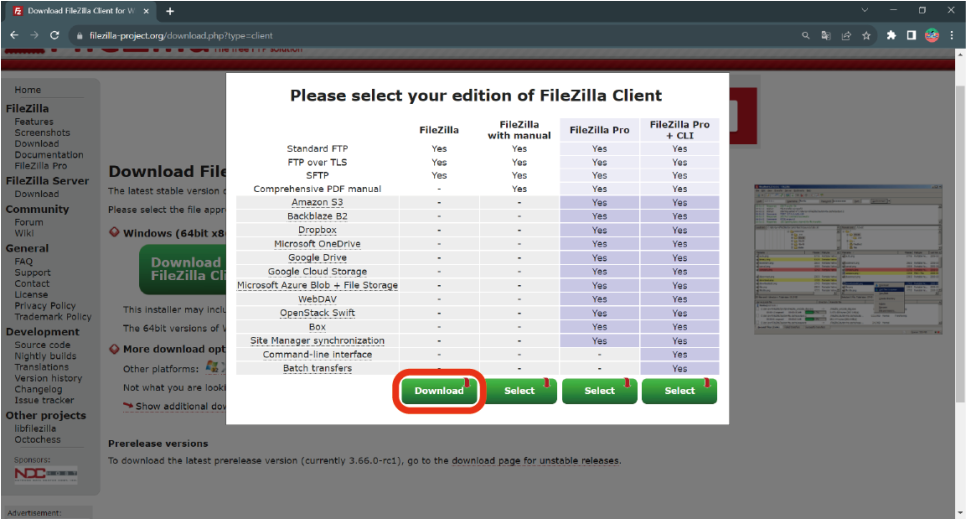Click the WebDAV feature link

317,300
